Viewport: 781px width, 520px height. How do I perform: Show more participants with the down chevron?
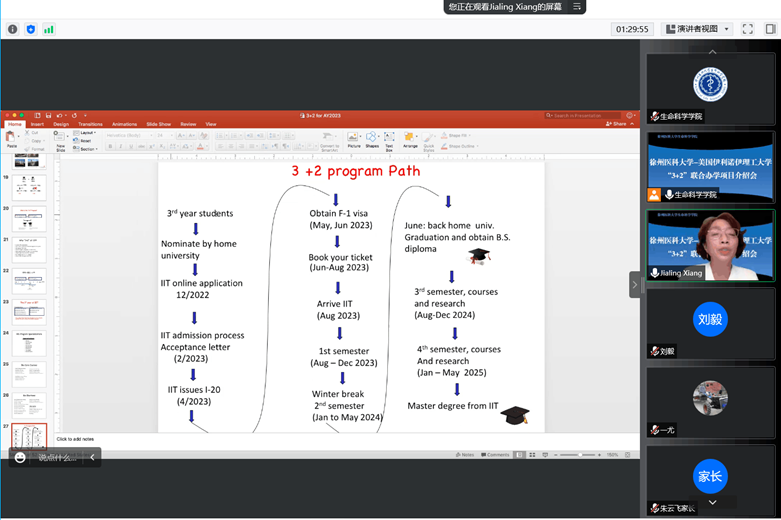click(x=712, y=502)
